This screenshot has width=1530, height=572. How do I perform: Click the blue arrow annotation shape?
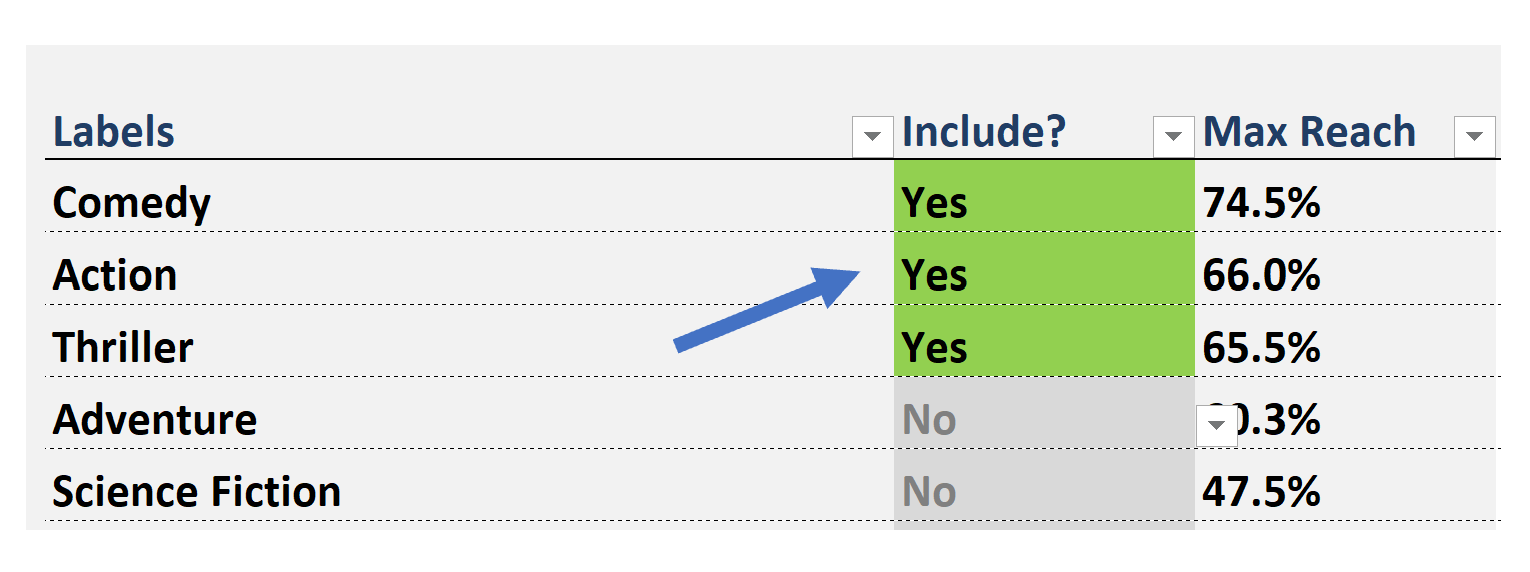768,308
